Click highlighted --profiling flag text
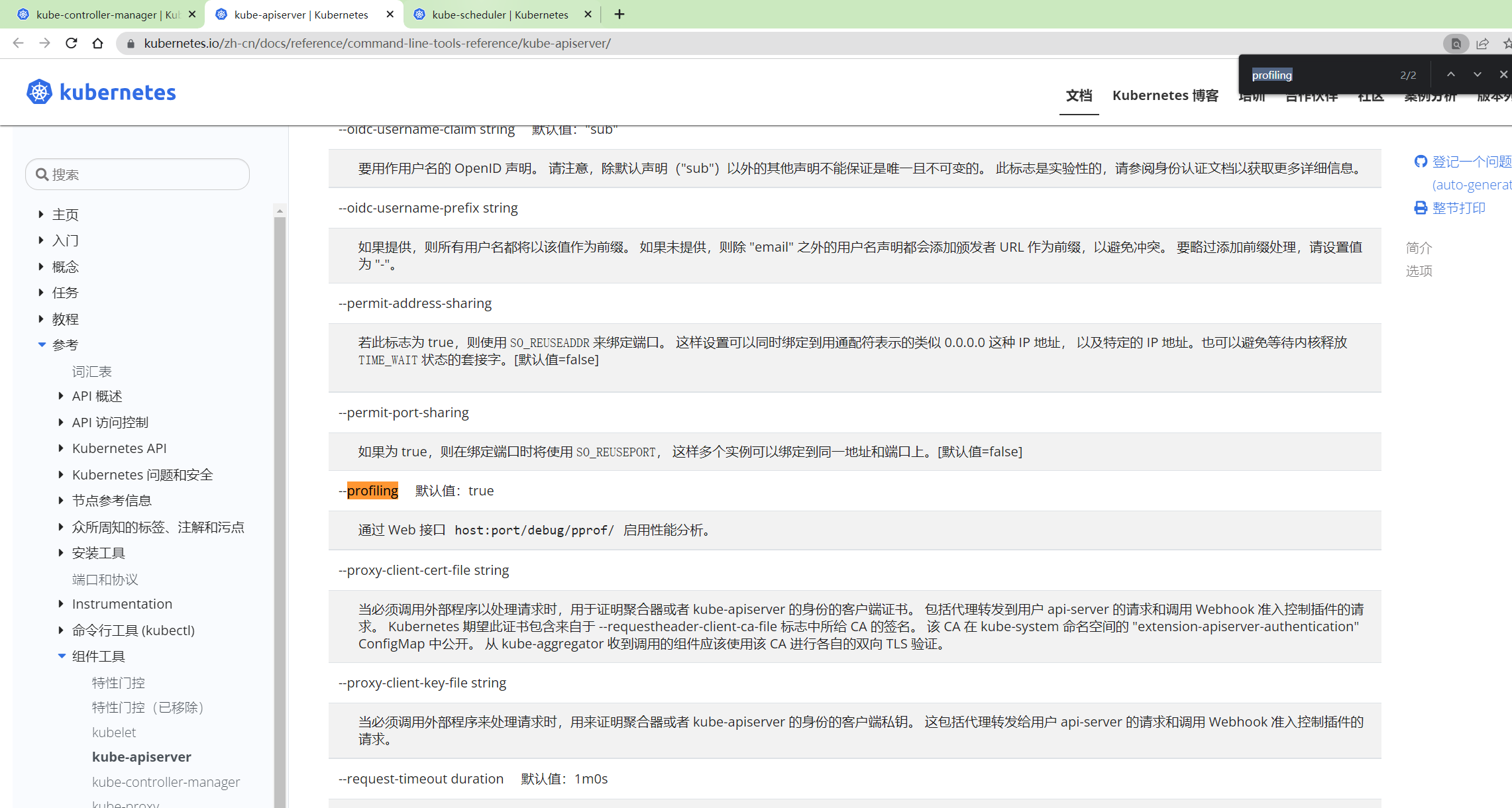The width and height of the screenshot is (1512, 808). pyautogui.click(x=372, y=491)
